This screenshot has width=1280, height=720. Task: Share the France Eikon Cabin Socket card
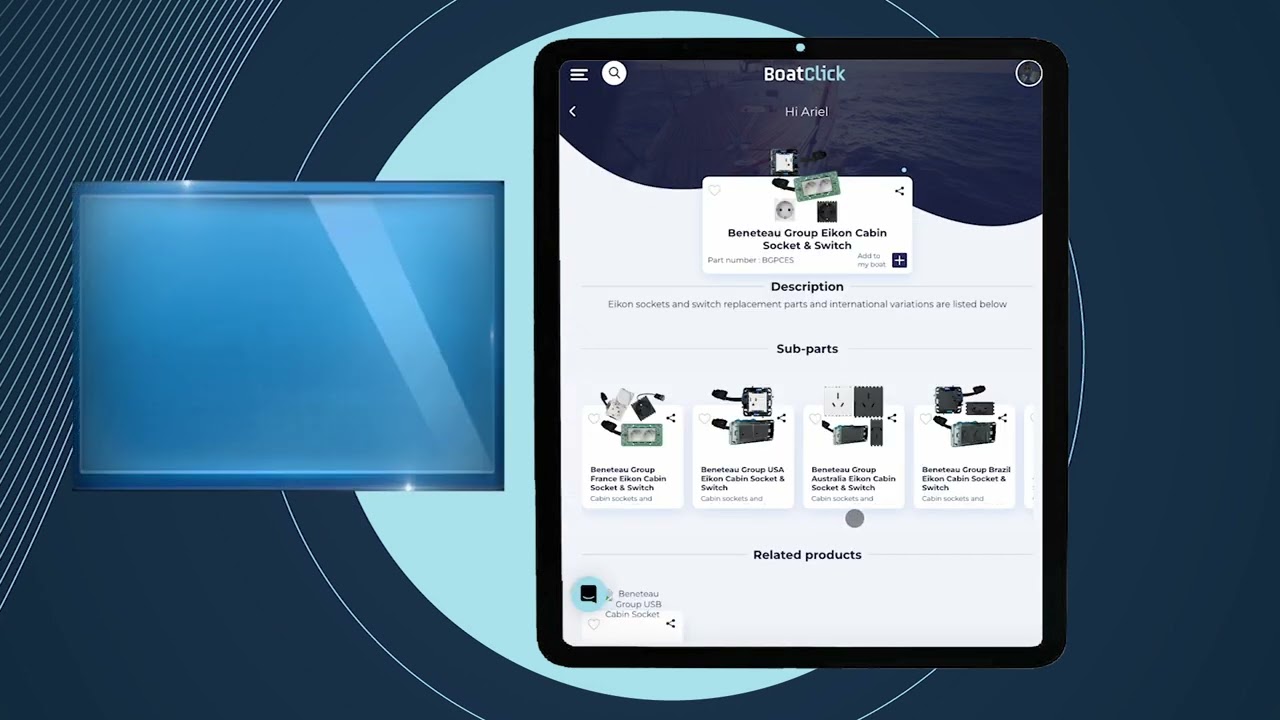[x=671, y=418]
